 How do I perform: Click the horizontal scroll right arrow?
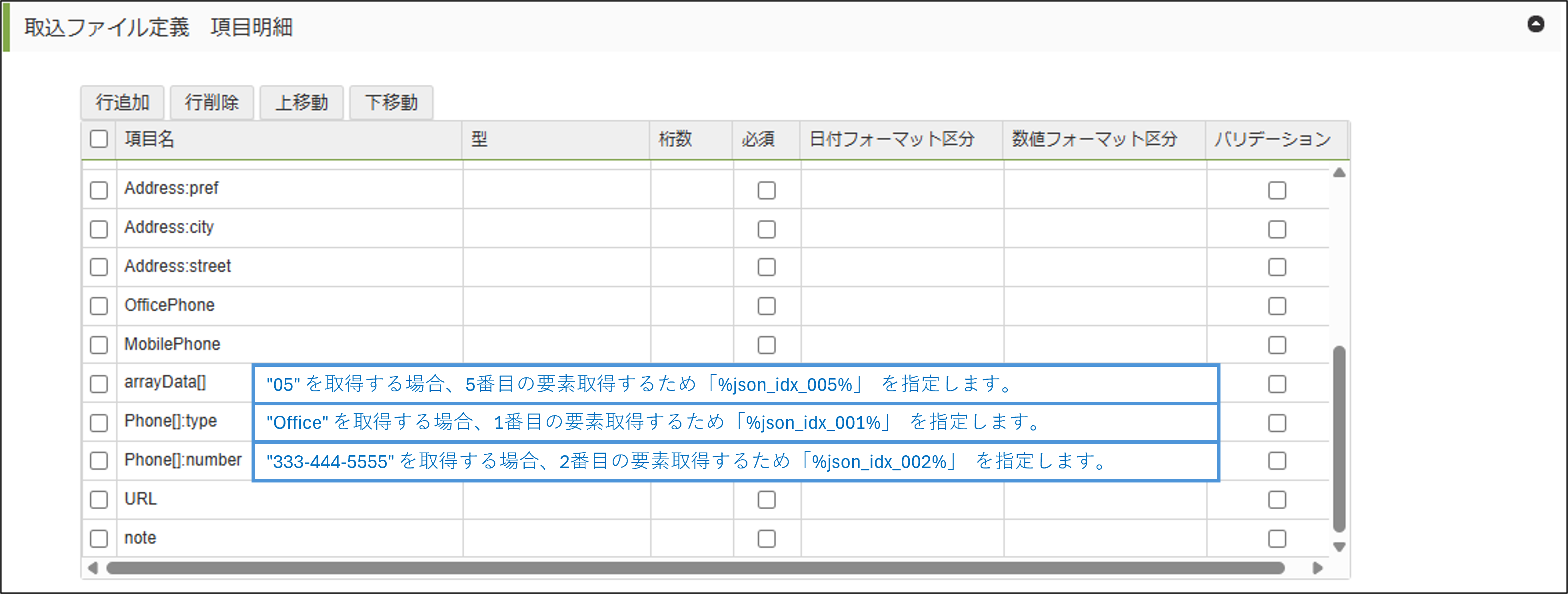pyautogui.click(x=1317, y=568)
